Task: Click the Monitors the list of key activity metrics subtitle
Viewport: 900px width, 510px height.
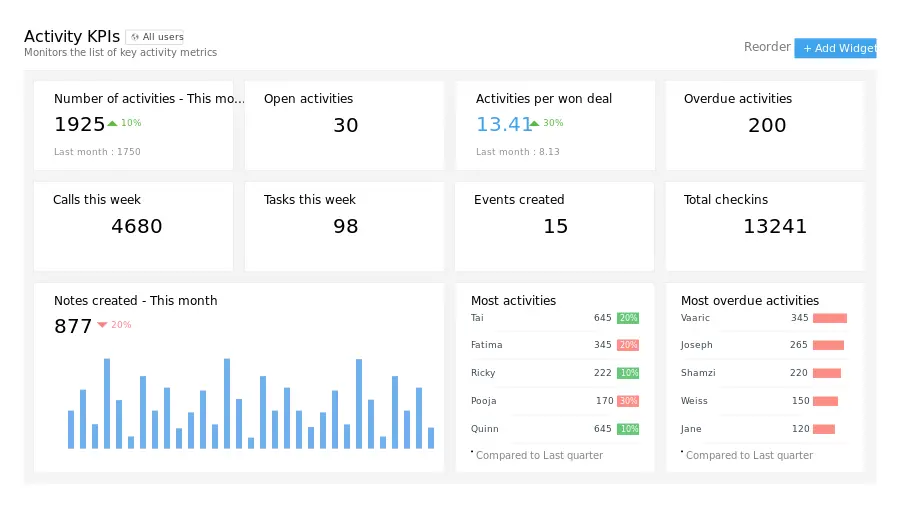Action: tap(121, 52)
